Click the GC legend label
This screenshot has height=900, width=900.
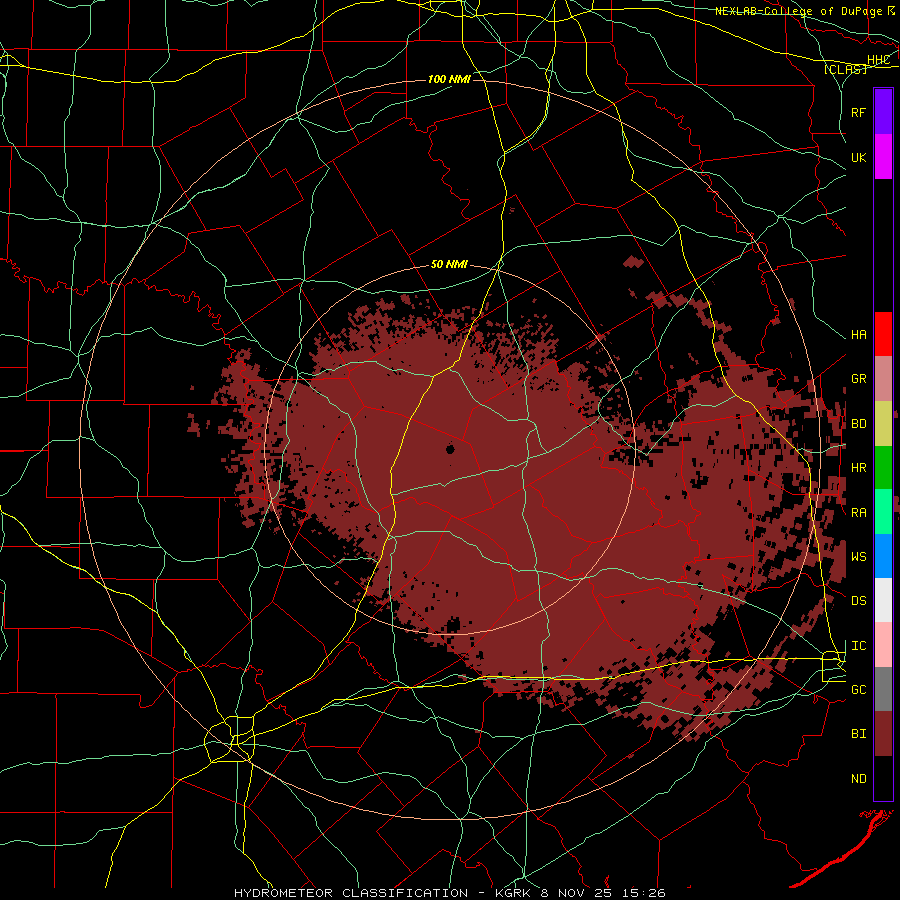point(858,689)
